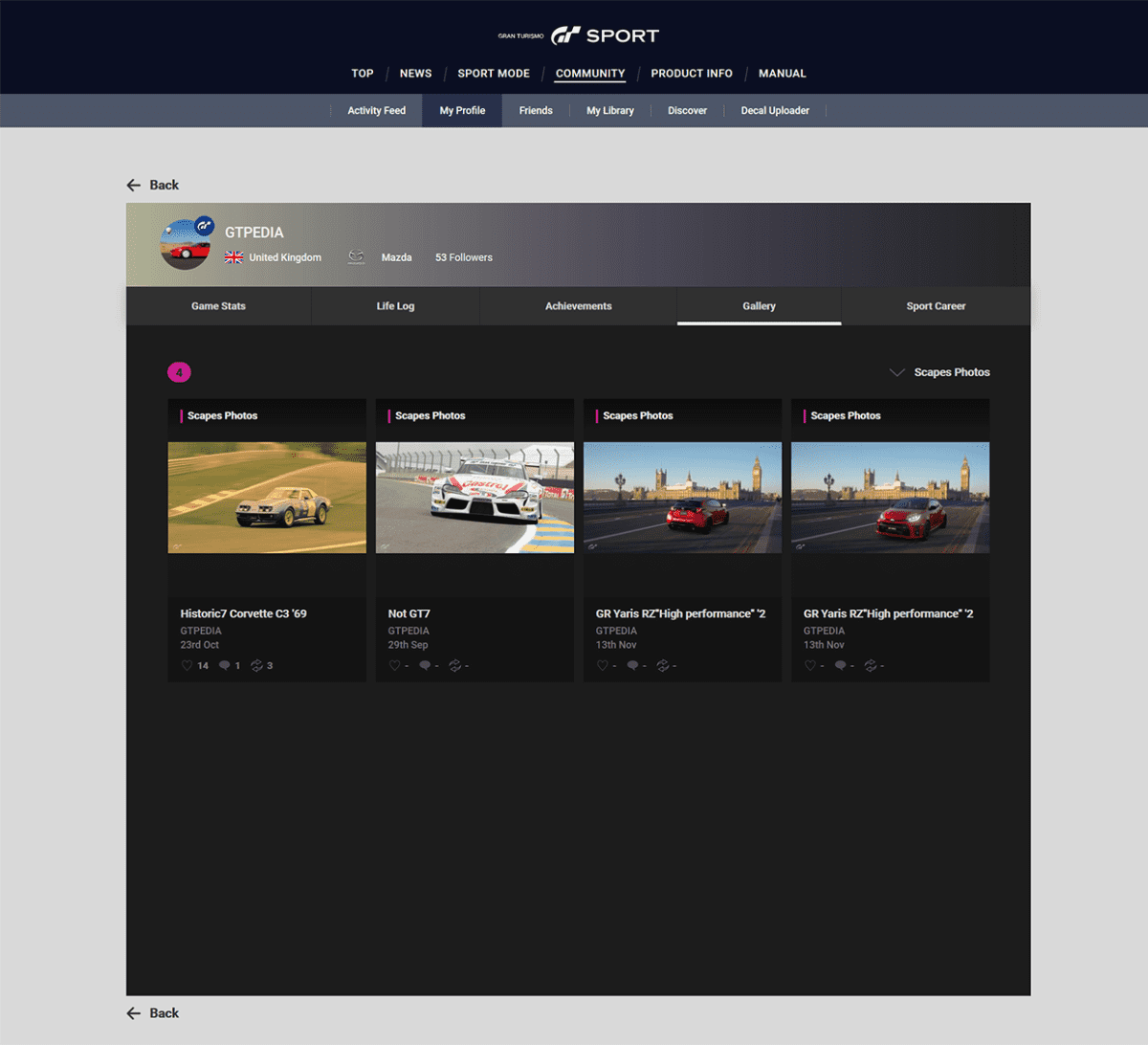The image size is (1148, 1045).
Task: Reshare the Not GT7 photo
Action: 454,665
